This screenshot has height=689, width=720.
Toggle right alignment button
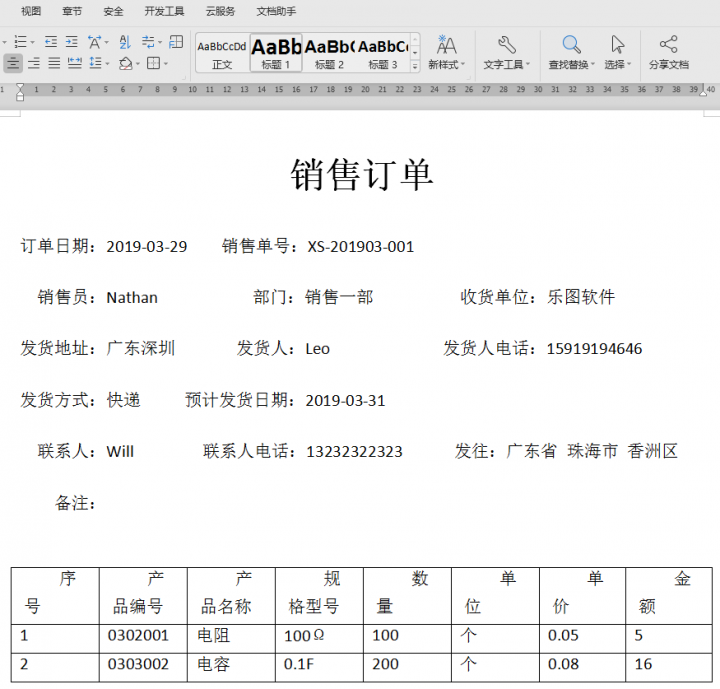34,63
